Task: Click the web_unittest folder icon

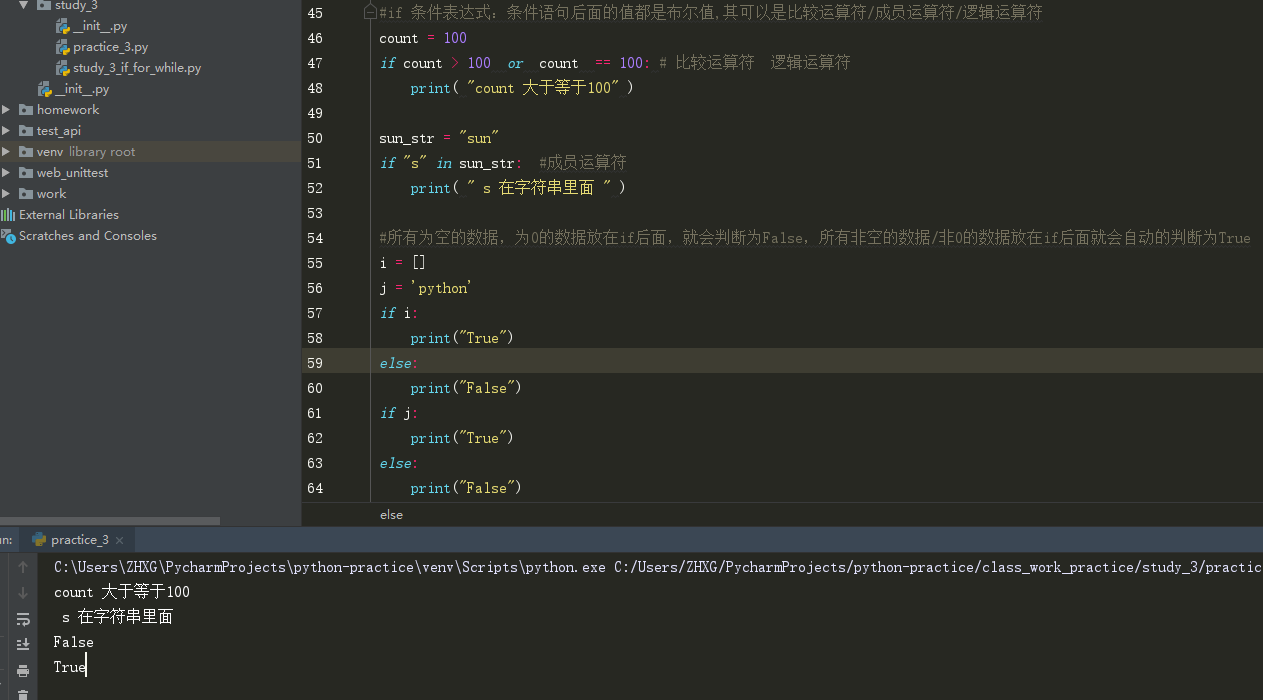Action: [x=26, y=173]
